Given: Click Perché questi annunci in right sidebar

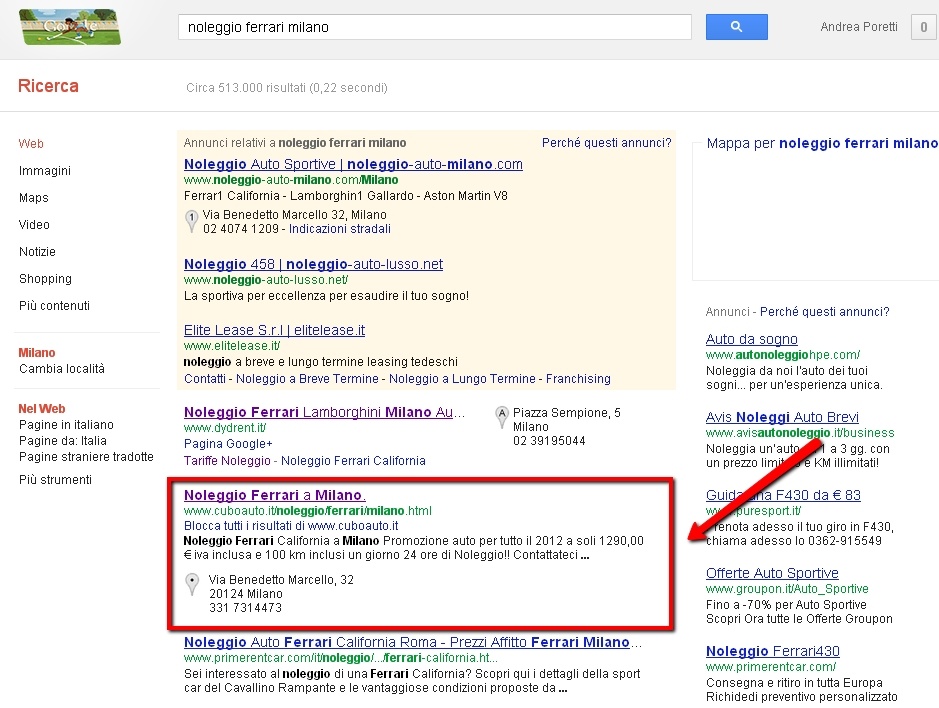Looking at the screenshot, I should 825,311.
